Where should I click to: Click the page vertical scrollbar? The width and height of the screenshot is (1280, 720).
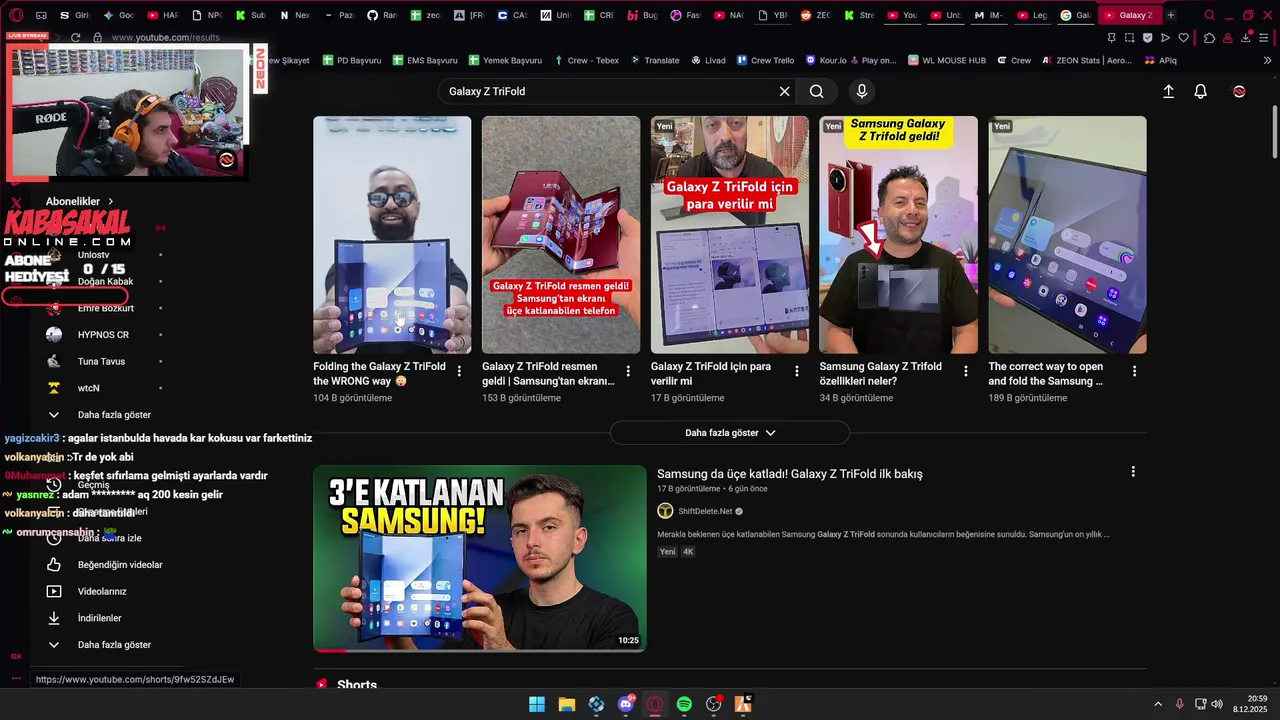coord(1275,130)
